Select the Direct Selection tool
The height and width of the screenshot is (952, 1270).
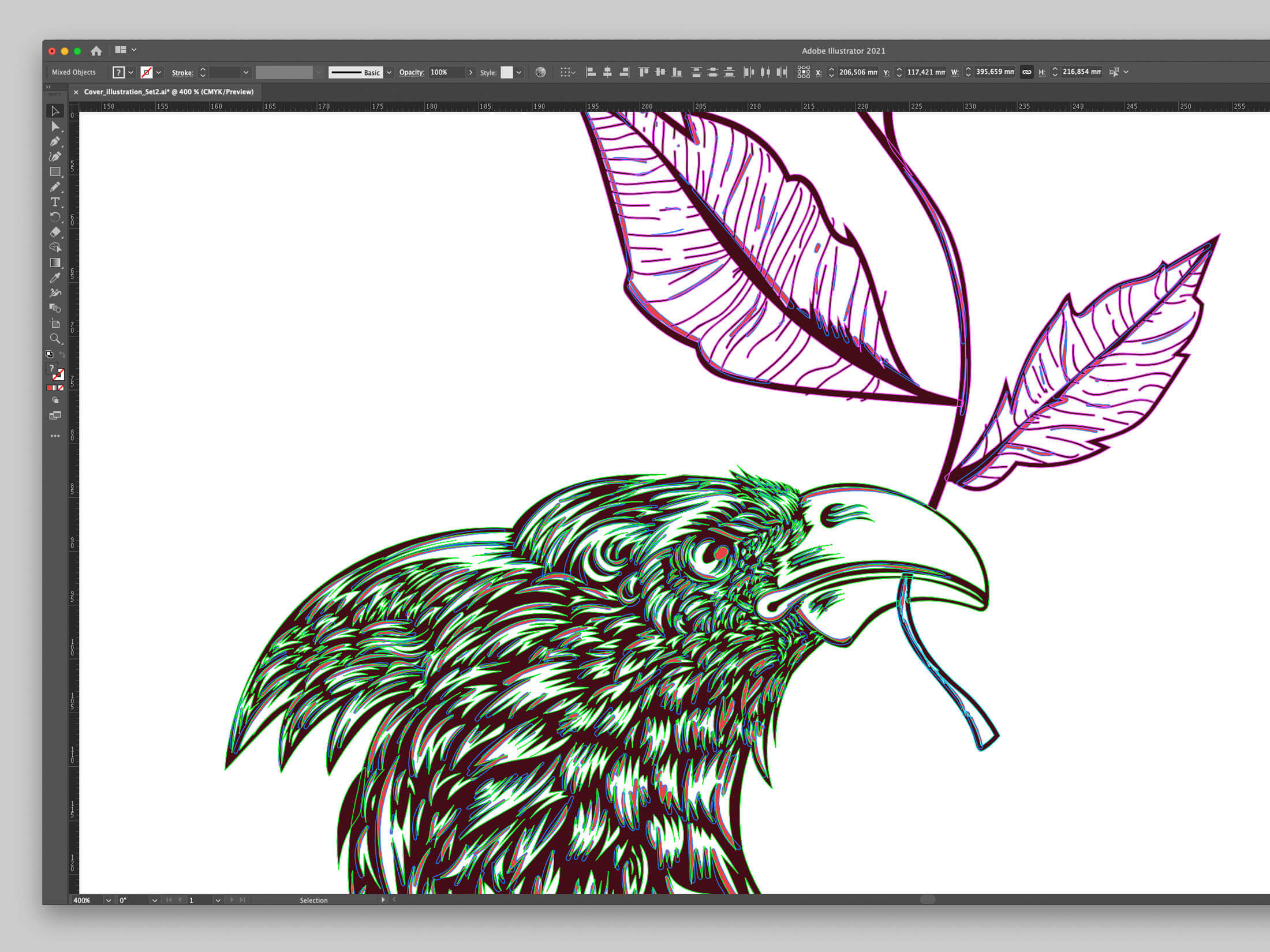tap(55, 126)
